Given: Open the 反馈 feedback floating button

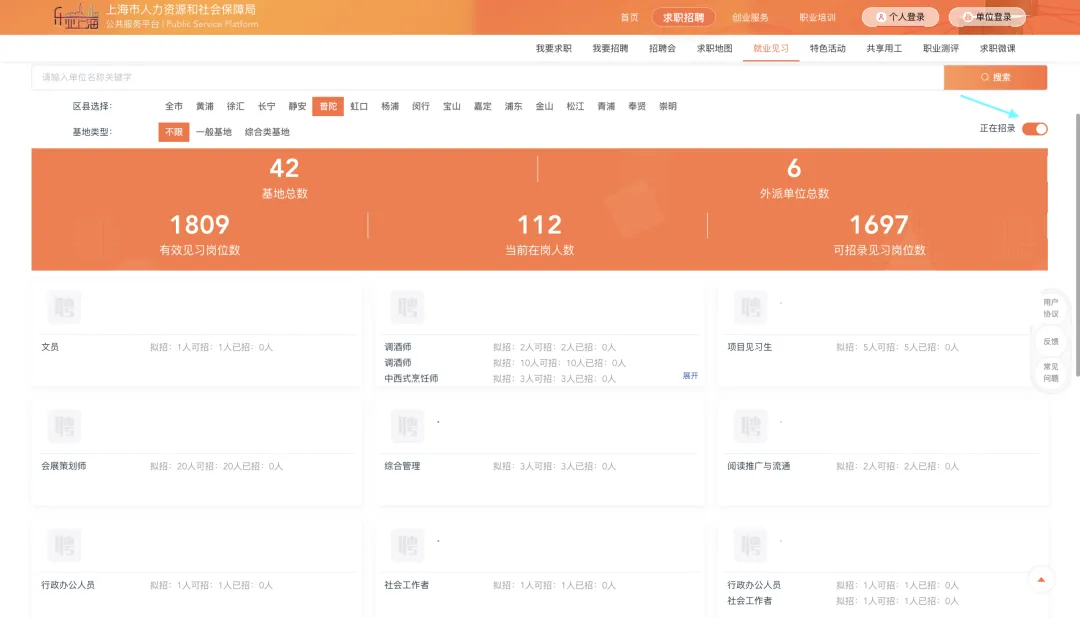Looking at the screenshot, I should [x=1050, y=341].
